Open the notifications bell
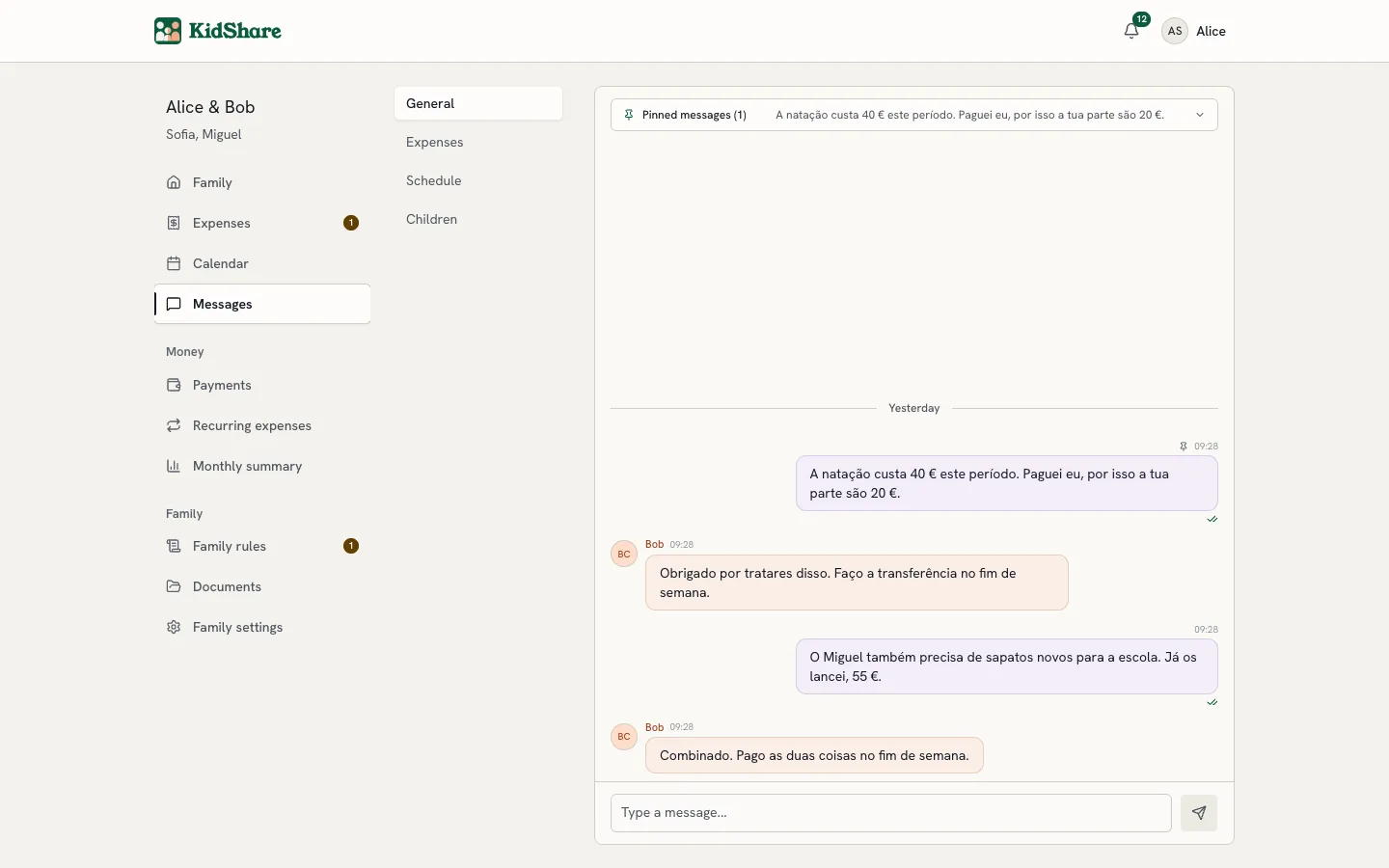Screen dimensions: 1389x868 point(1131,31)
